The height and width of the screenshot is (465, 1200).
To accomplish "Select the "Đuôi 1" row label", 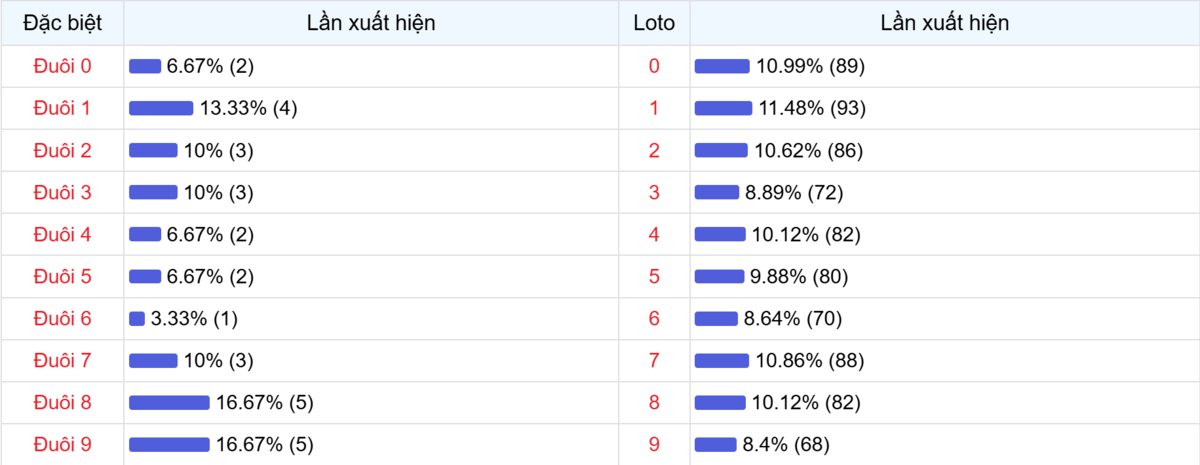I will pos(62,108).
